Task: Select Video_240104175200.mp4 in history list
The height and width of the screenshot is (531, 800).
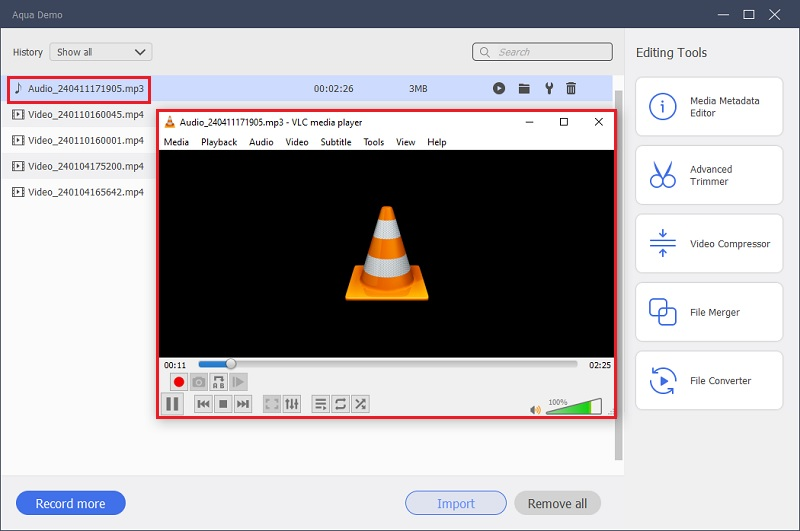Action: tap(86, 166)
